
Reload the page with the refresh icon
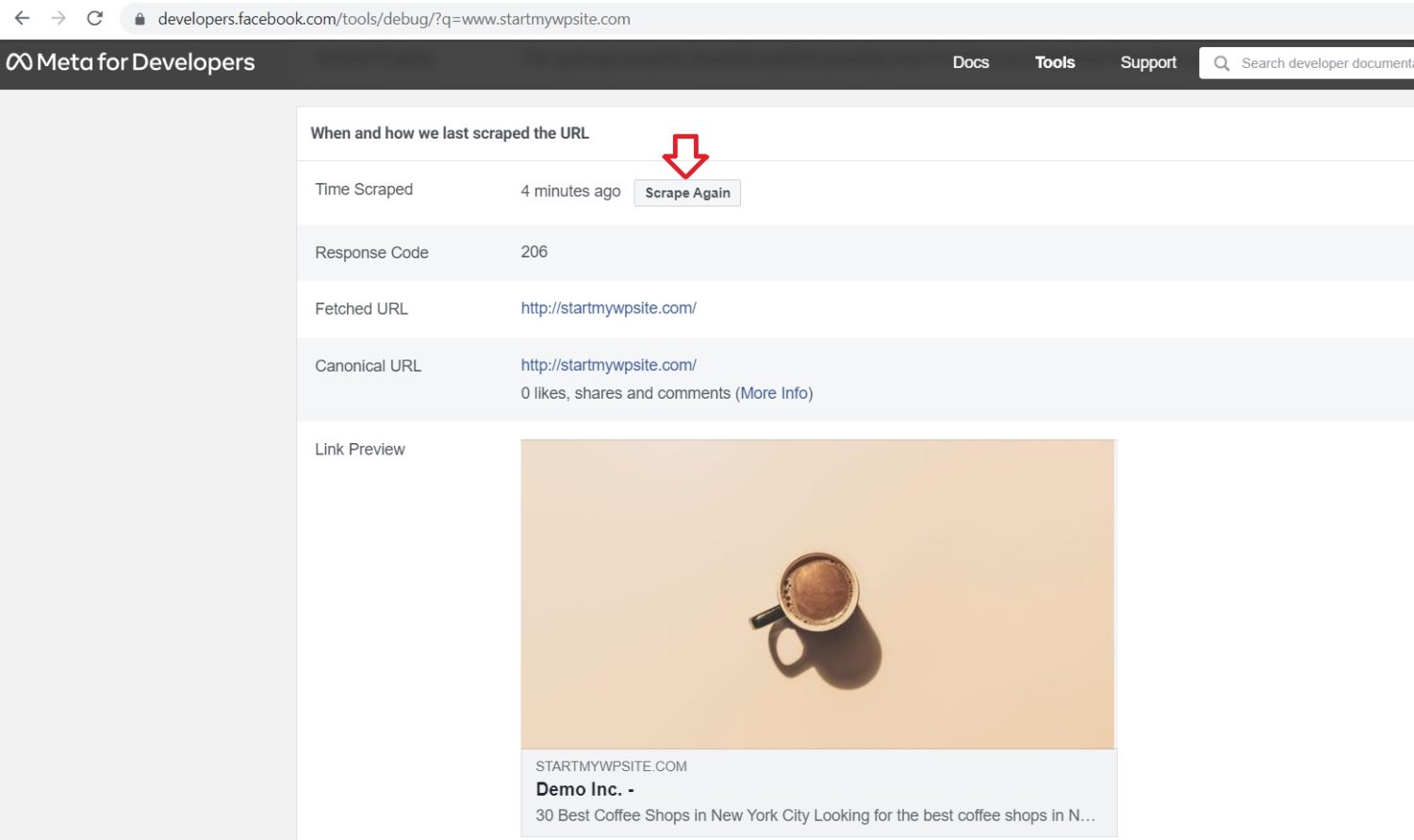click(93, 18)
